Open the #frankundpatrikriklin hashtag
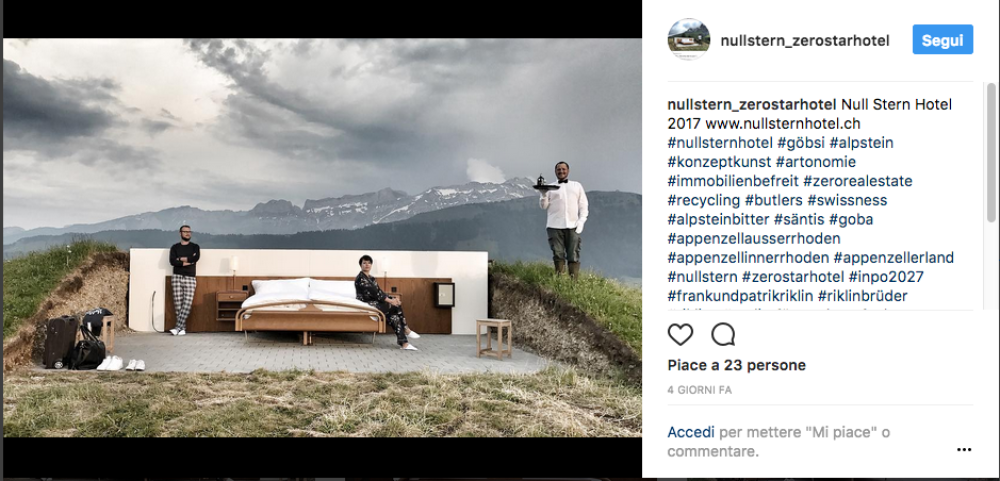1000x481 pixels. click(x=740, y=296)
